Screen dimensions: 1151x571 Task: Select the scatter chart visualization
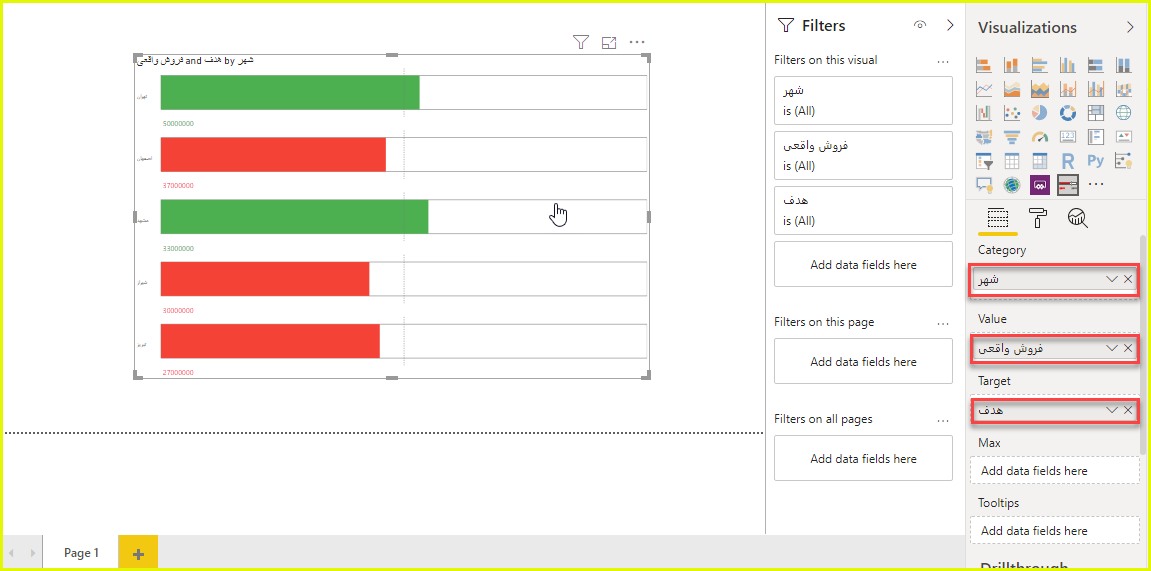click(x=1012, y=113)
